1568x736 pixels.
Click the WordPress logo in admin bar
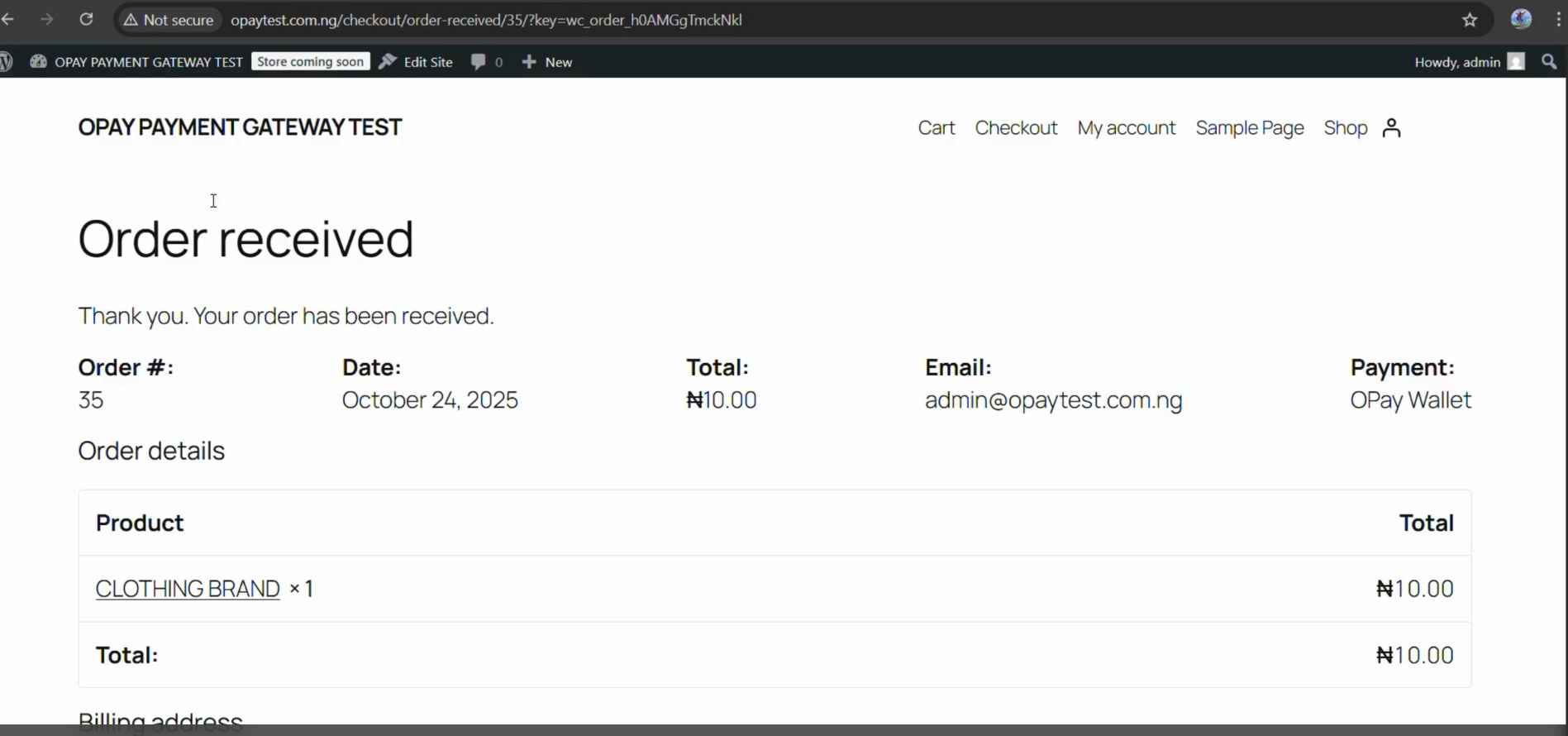(6, 62)
